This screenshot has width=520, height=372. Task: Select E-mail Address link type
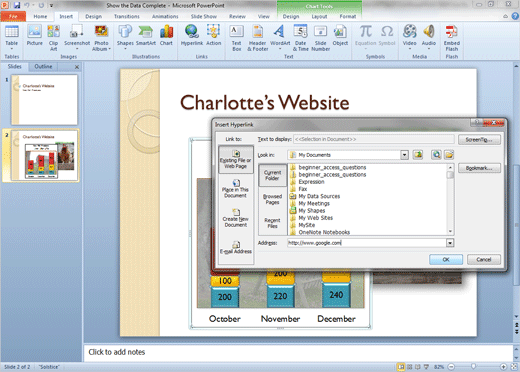[236, 248]
